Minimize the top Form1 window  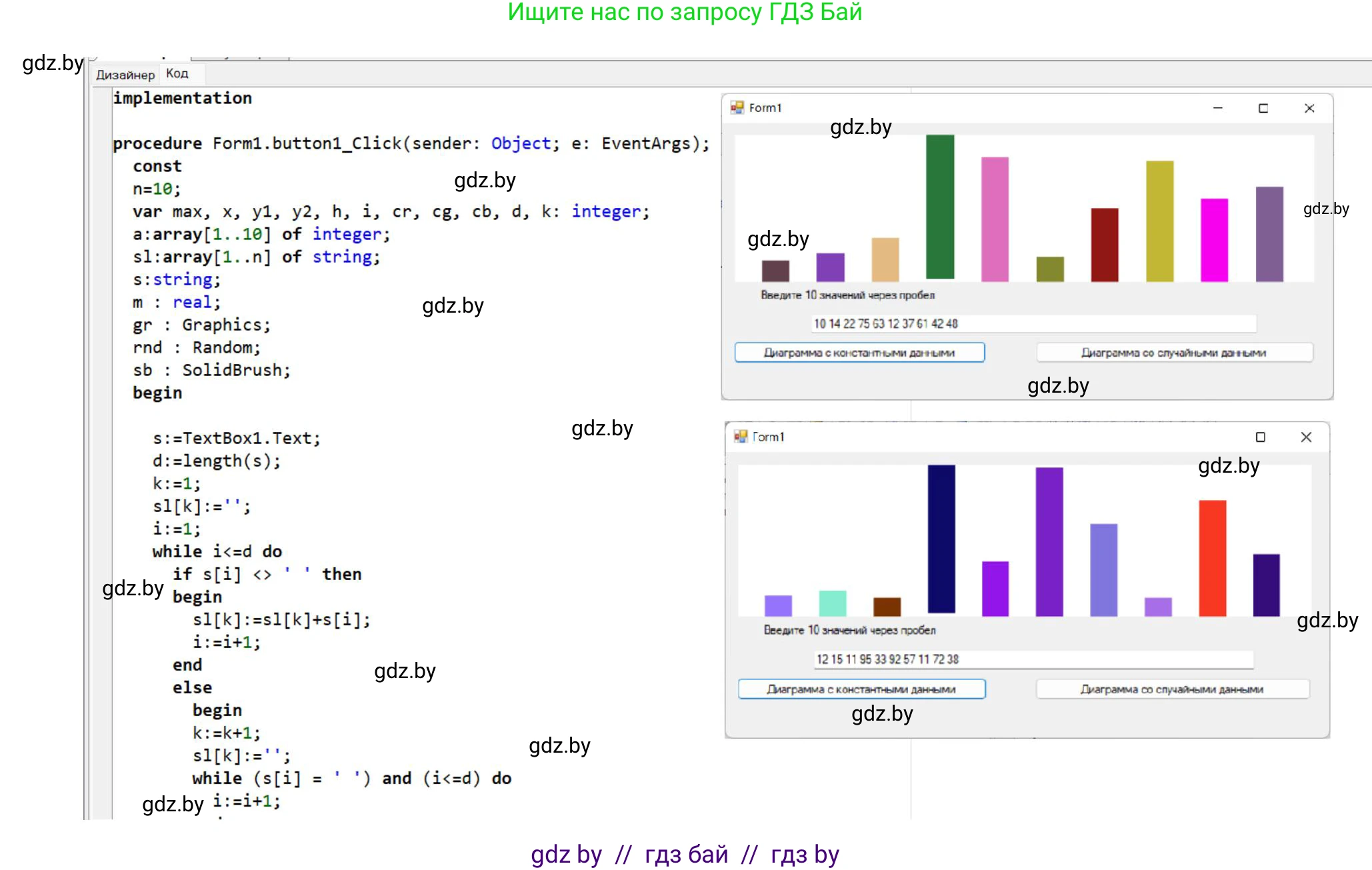point(1217,108)
